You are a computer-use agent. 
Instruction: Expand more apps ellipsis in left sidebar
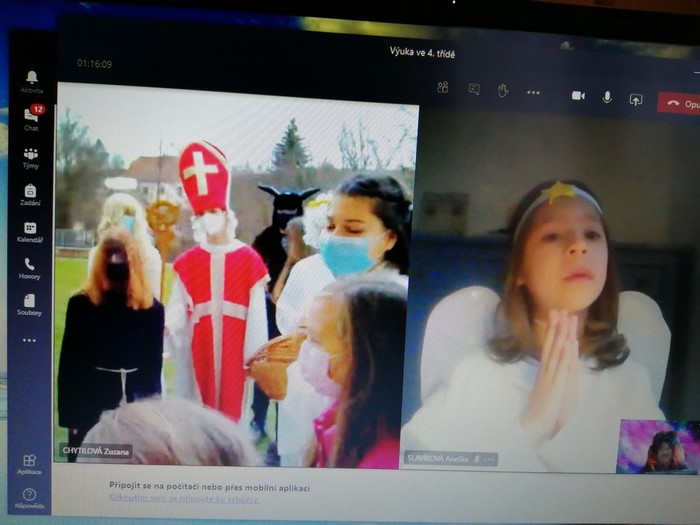pyautogui.click(x=29, y=340)
